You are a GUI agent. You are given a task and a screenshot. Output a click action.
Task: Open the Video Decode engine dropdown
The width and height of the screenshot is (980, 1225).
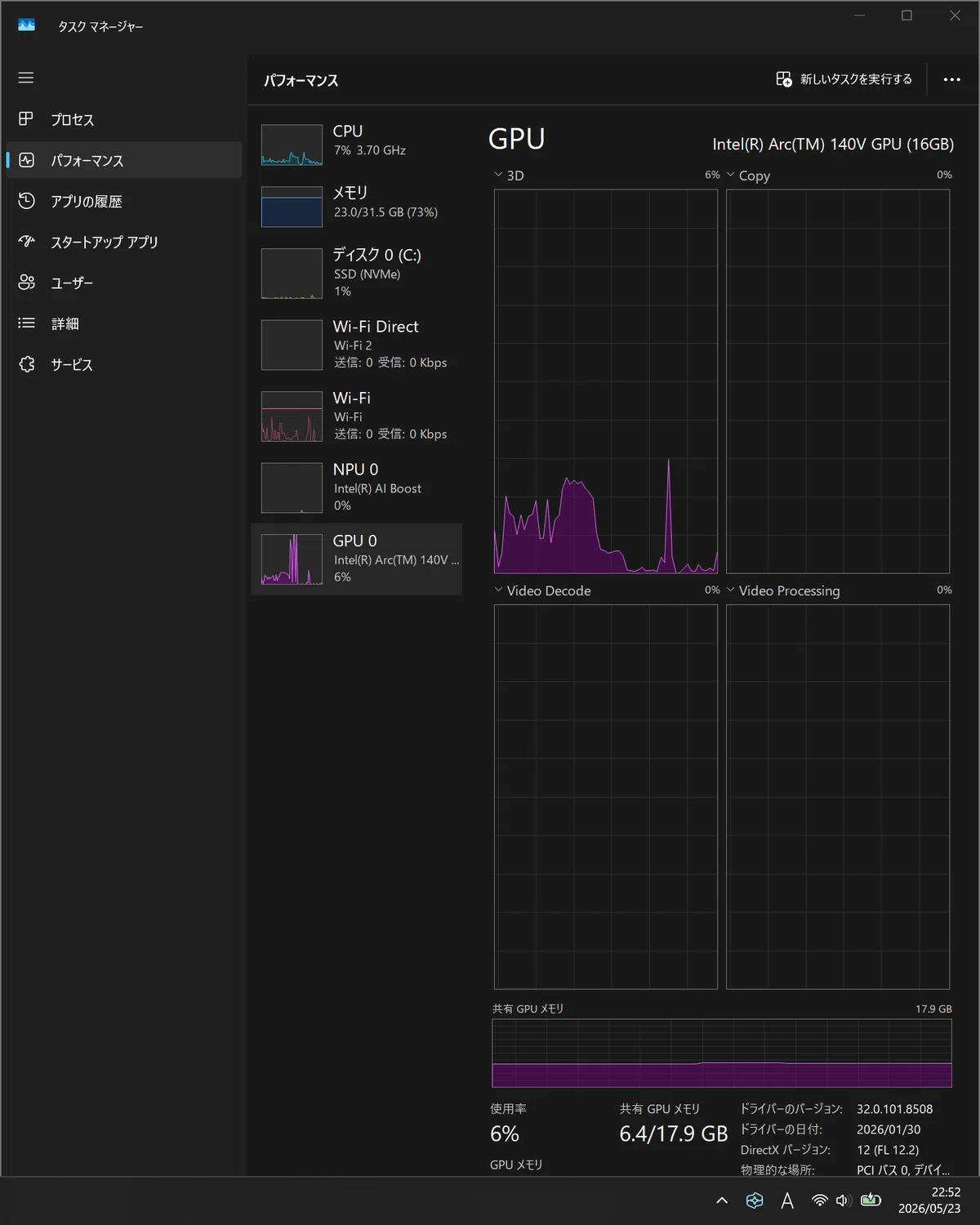coord(542,590)
